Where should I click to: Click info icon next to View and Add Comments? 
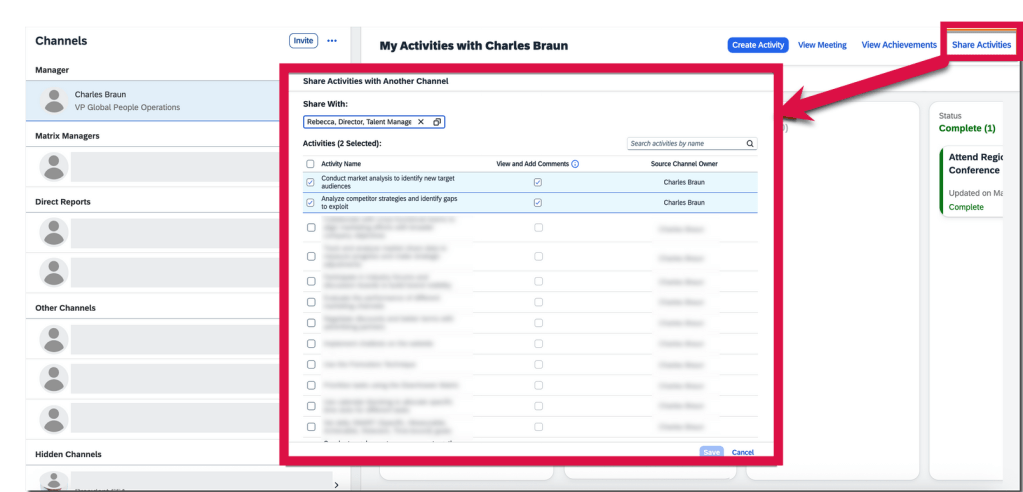[575, 164]
